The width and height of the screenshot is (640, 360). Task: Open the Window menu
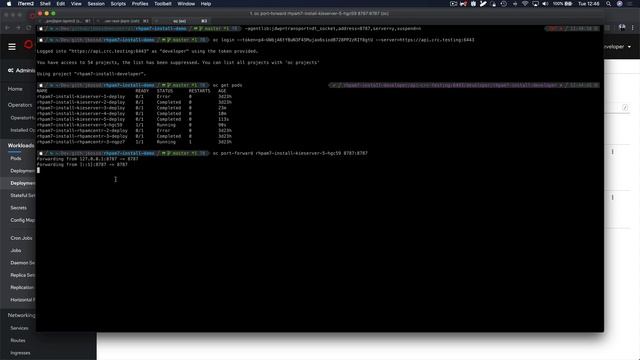coord(186,4)
